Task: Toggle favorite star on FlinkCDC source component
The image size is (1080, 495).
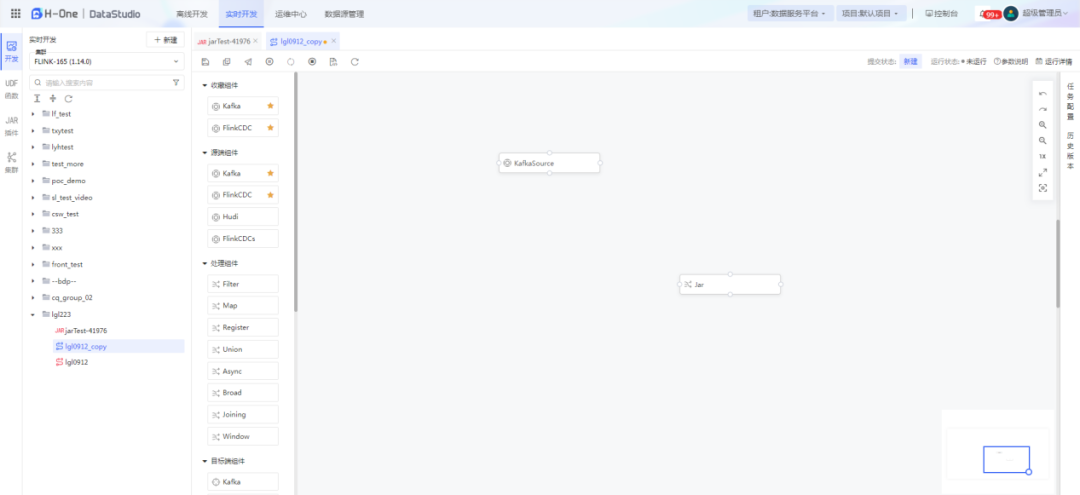Action: click(x=270, y=195)
